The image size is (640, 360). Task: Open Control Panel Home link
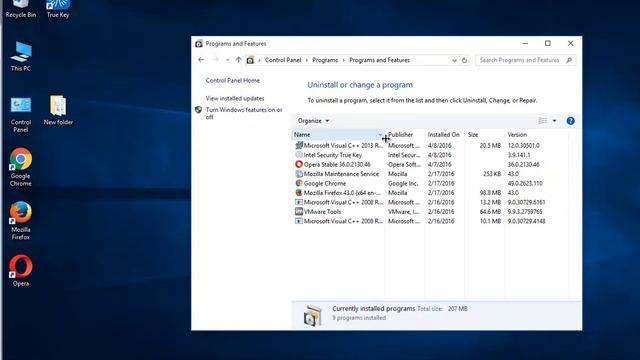pyautogui.click(x=233, y=80)
